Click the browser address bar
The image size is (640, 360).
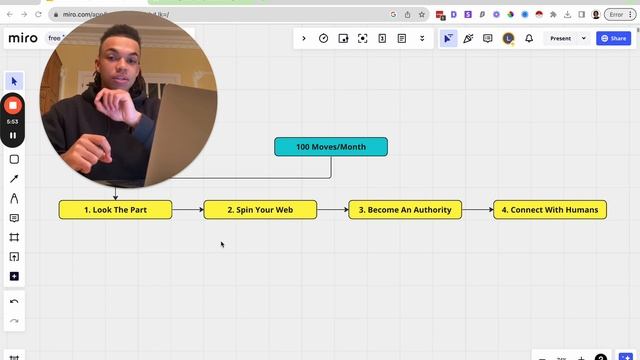click(239, 14)
